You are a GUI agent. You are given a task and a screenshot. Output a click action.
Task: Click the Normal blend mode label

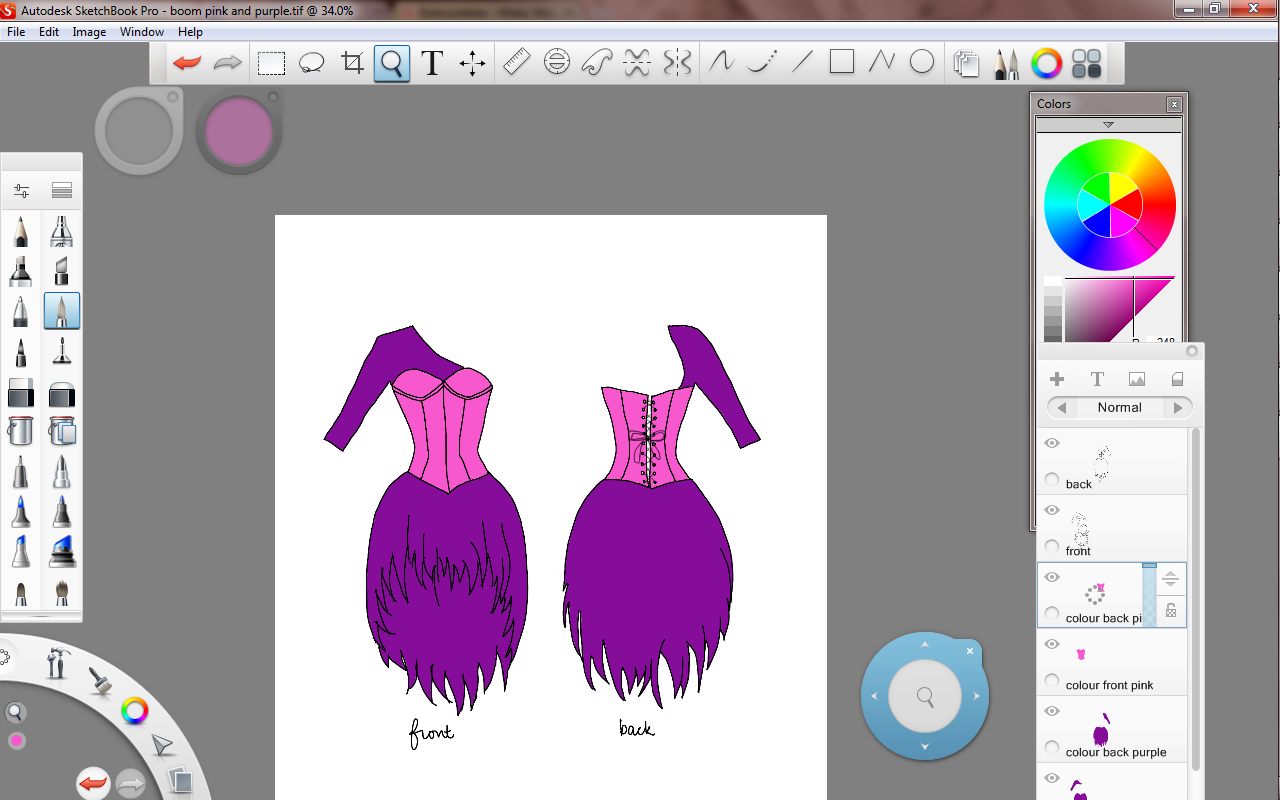pos(1119,408)
